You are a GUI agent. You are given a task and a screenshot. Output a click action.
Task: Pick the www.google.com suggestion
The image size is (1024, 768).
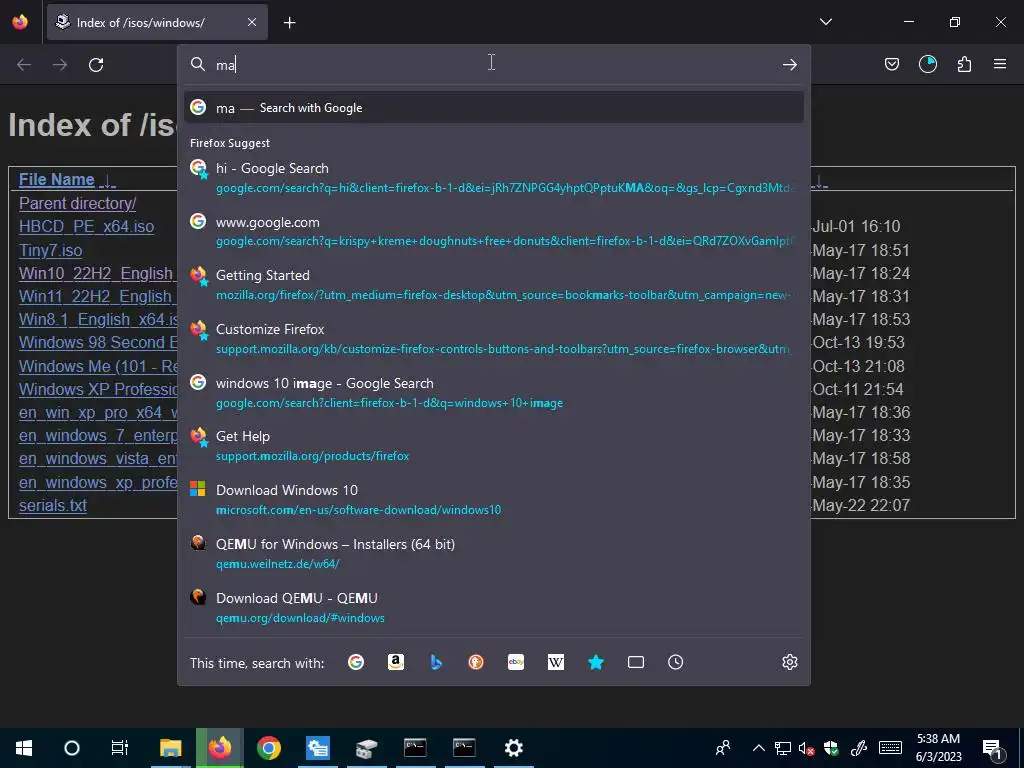point(494,231)
